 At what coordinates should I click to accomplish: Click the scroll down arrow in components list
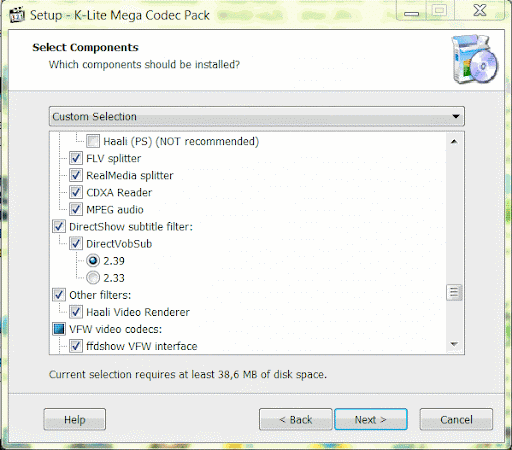(x=454, y=344)
